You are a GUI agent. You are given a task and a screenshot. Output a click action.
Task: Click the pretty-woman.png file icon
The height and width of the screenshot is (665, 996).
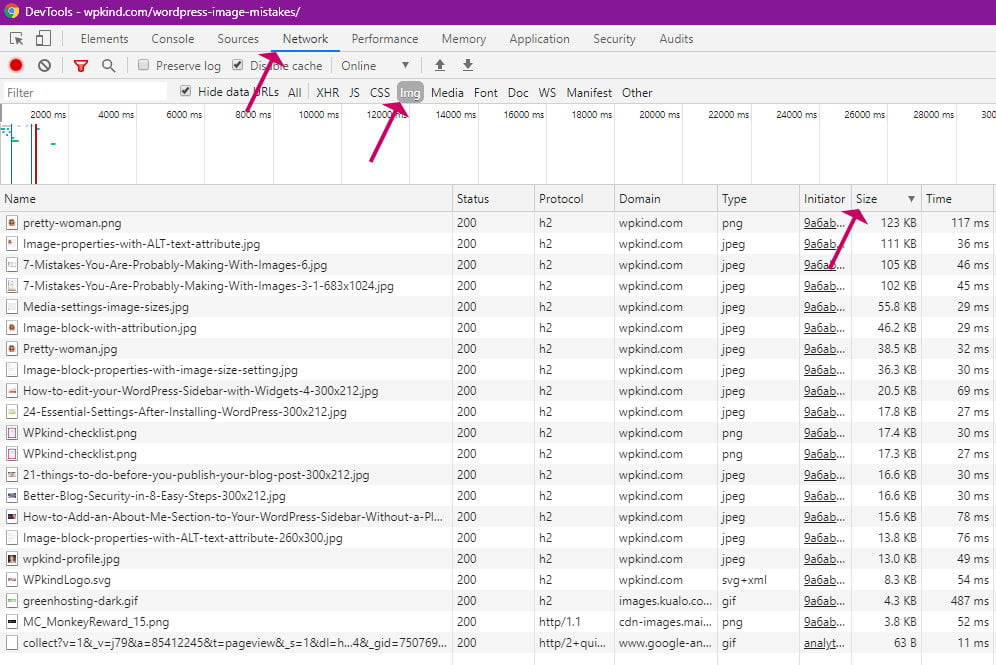pyautogui.click(x=11, y=223)
